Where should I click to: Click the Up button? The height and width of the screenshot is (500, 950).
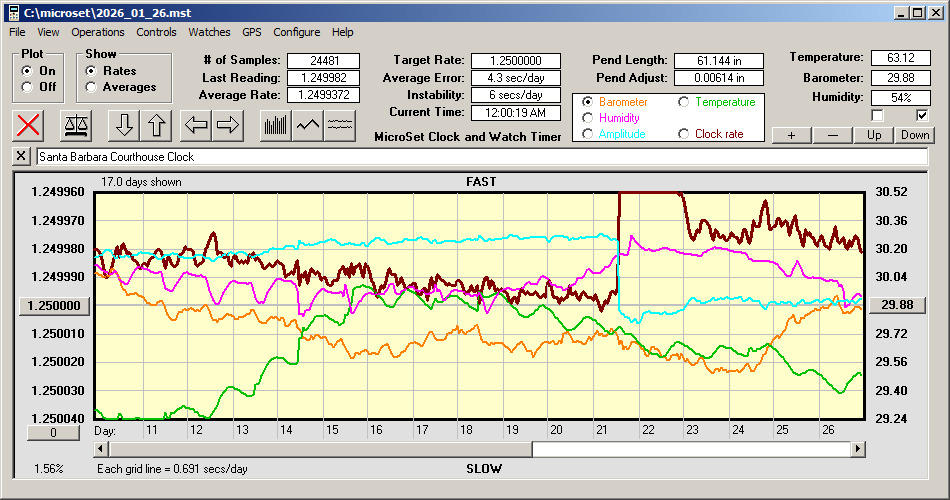pos(874,135)
